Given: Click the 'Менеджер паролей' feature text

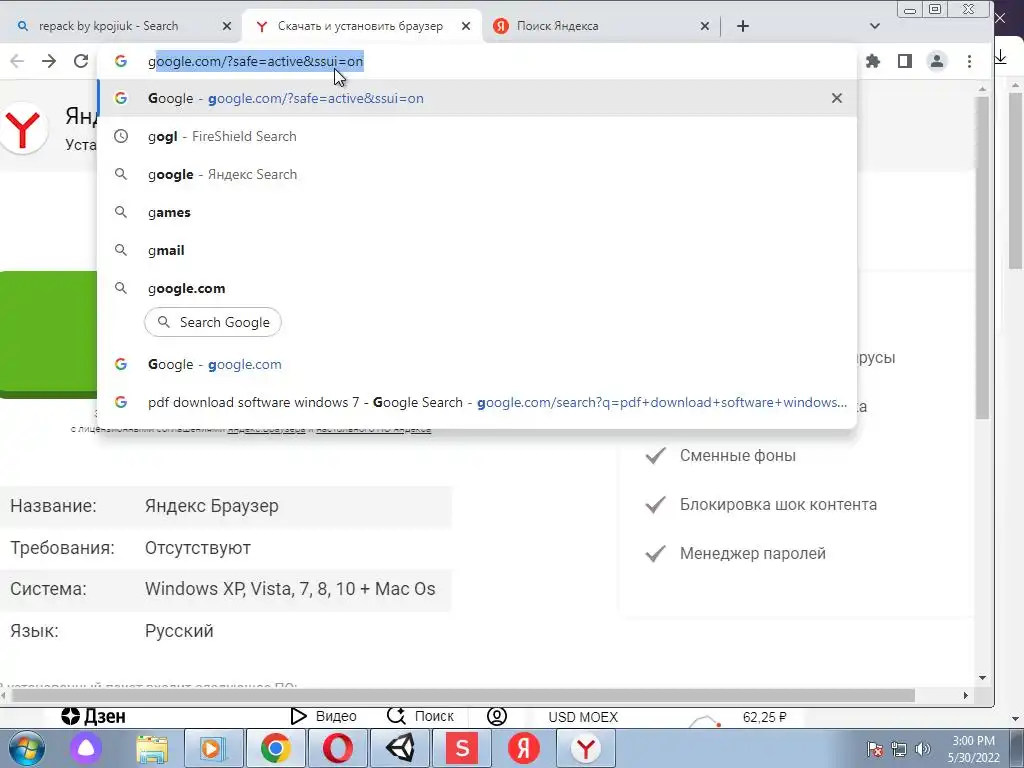Looking at the screenshot, I should tap(753, 553).
